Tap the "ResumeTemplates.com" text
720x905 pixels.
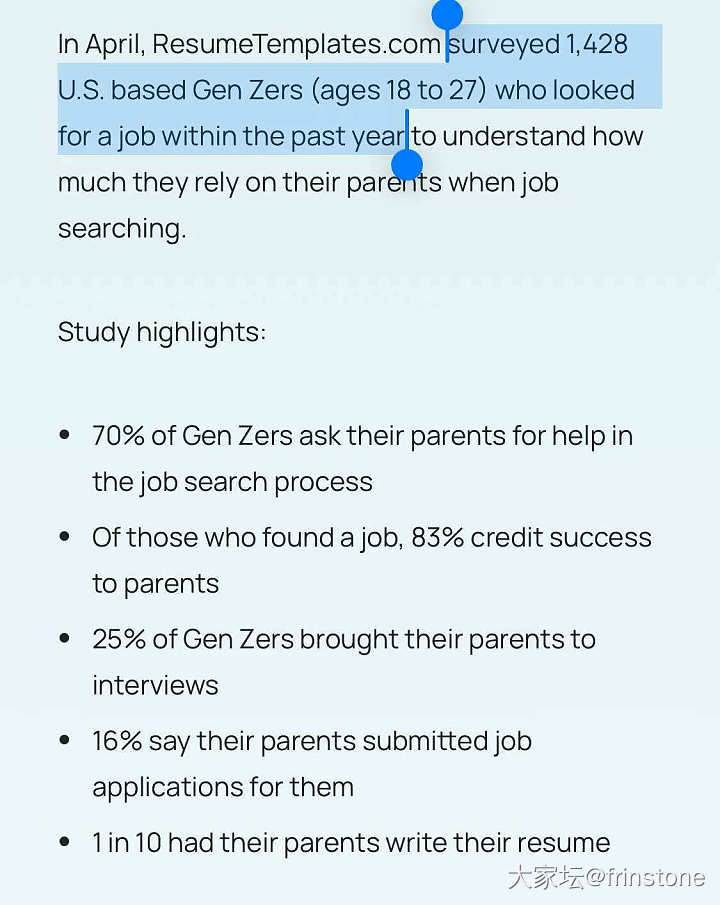click(296, 44)
